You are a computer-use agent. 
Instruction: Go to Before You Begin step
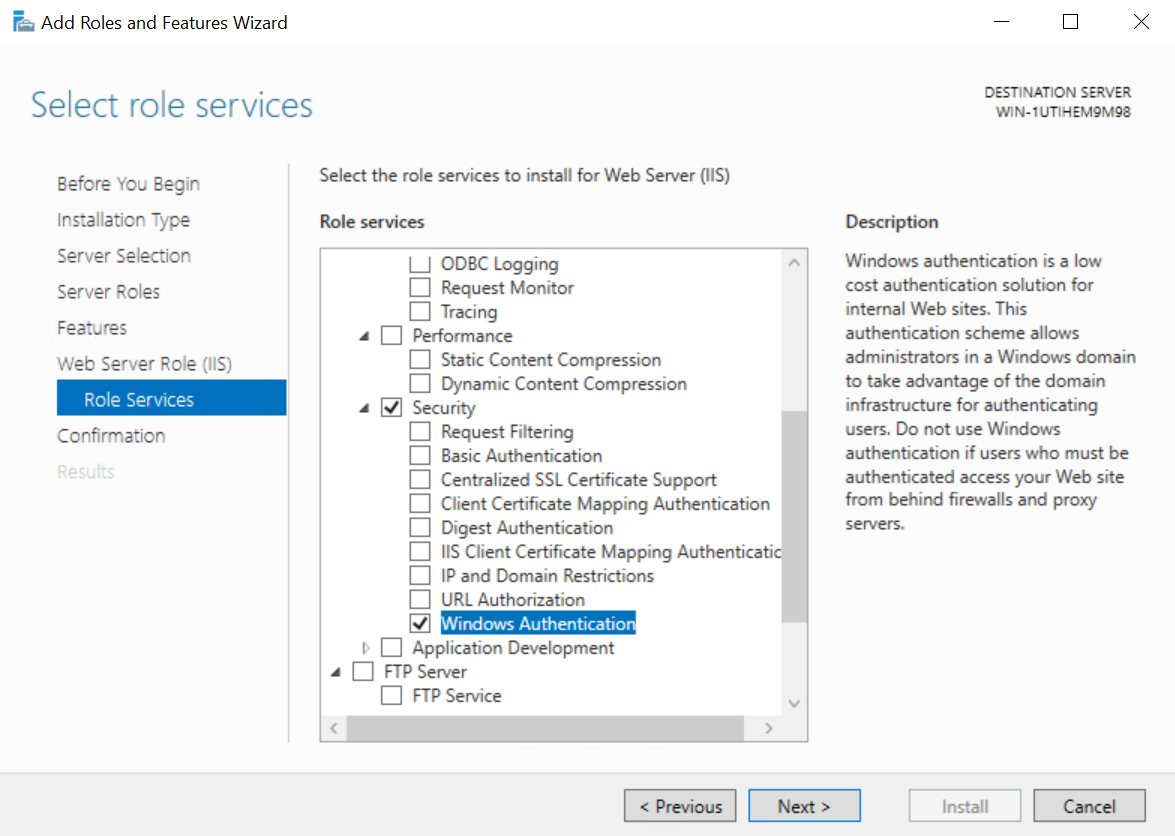[128, 184]
